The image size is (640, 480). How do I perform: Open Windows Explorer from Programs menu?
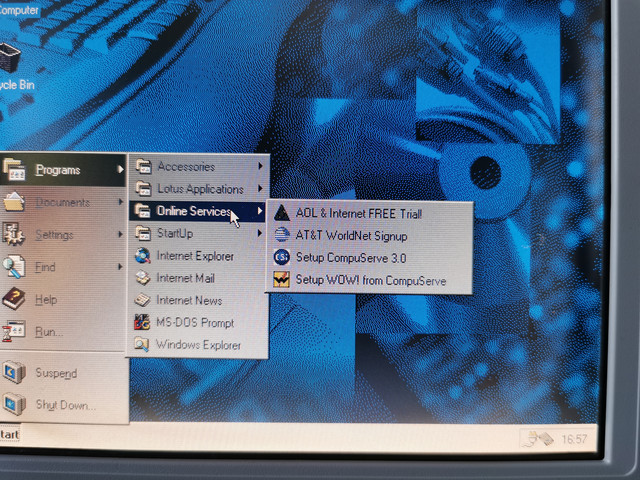click(198, 344)
